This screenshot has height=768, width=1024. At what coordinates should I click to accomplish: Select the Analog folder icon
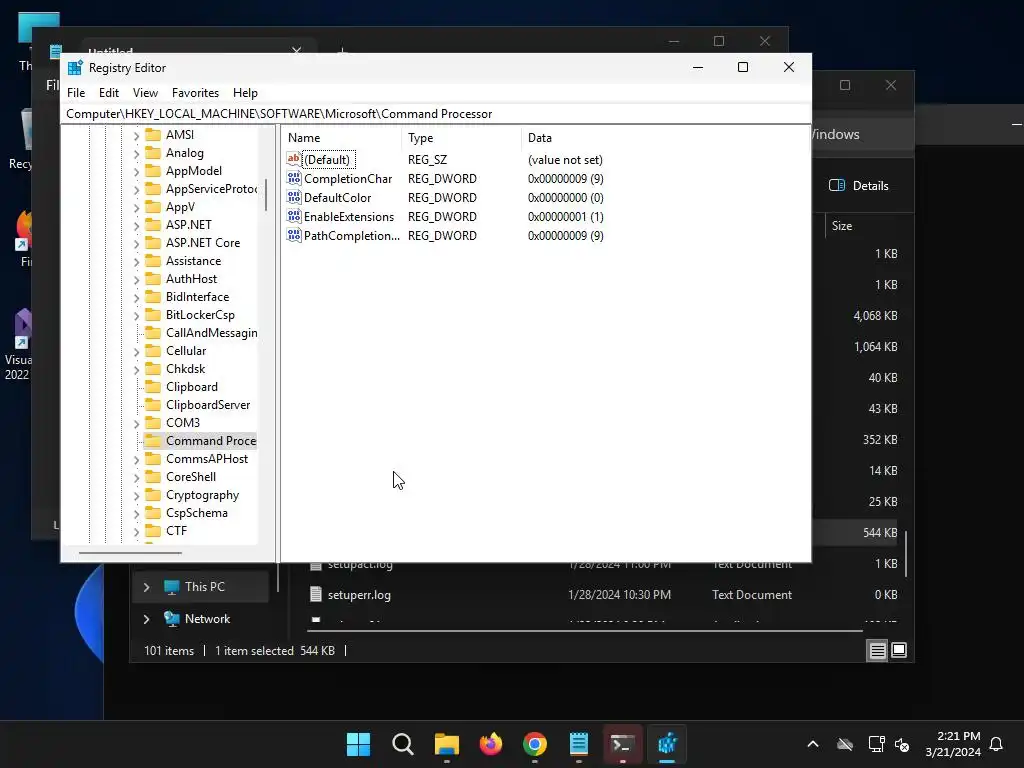[x=153, y=153]
